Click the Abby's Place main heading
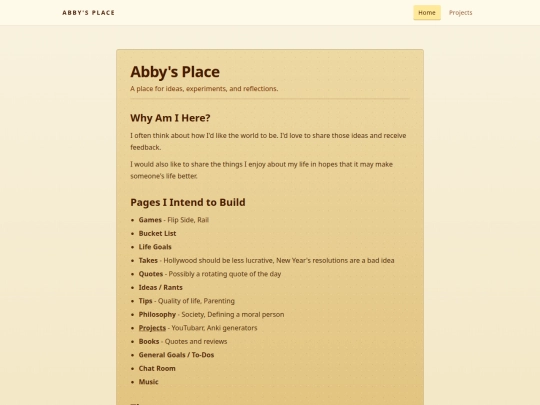The height and width of the screenshot is (405, 540). point(175,72)
